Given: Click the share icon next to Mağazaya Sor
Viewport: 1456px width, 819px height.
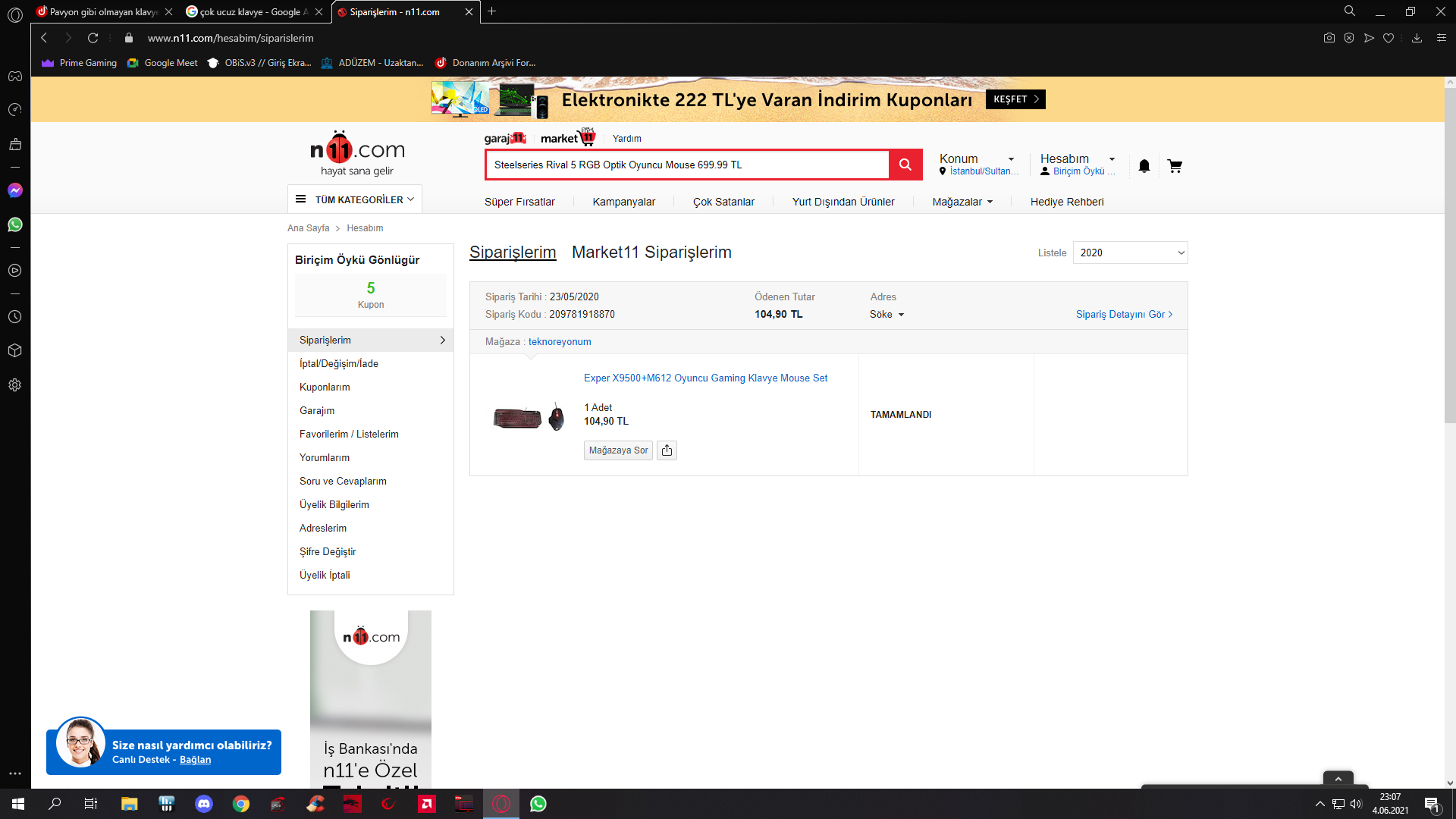Looking at the screenshot, I should pos(667,450).
